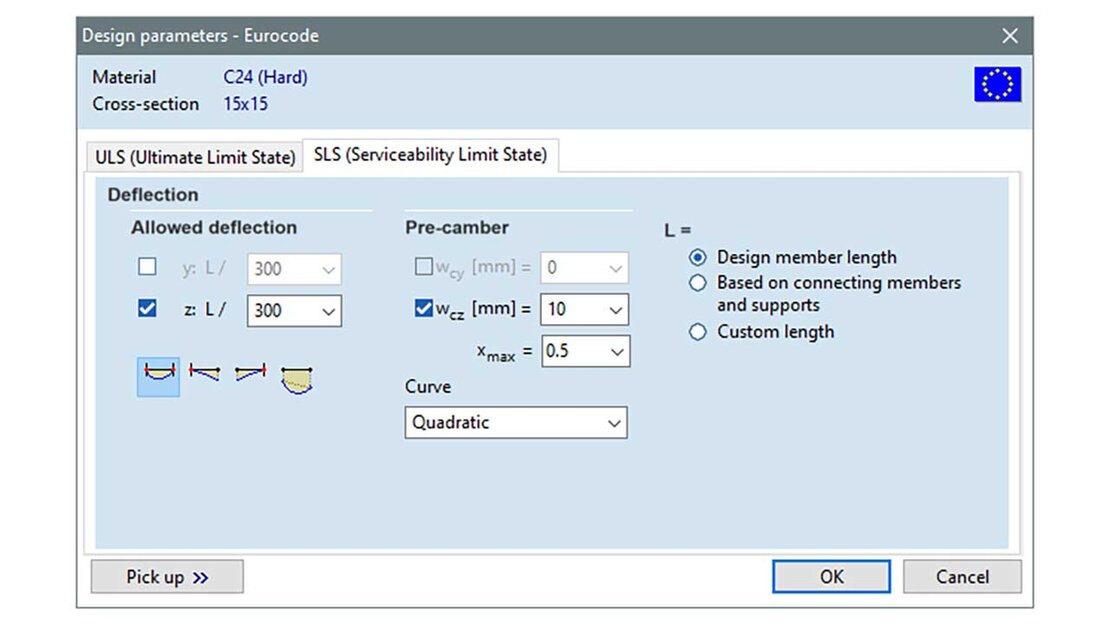Select the simply supported beam deflection icon
The height and width of the screenshot is (624, 1110).
tap(159, 377)
